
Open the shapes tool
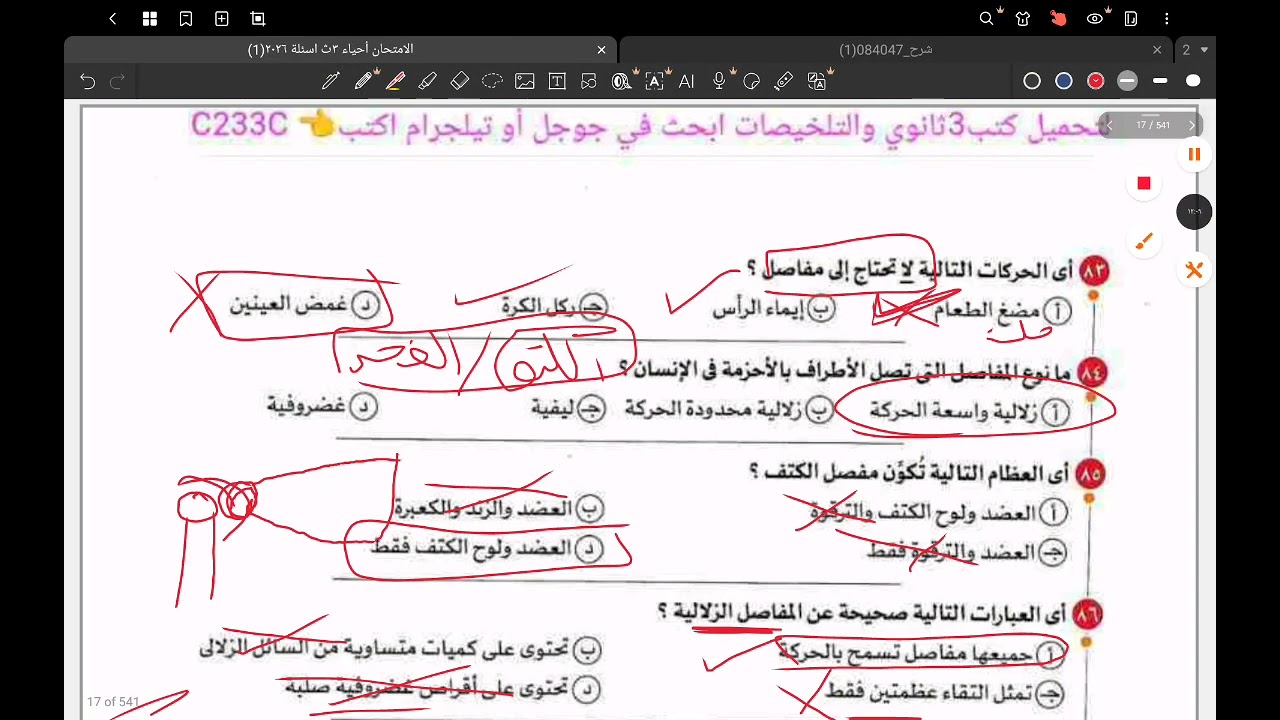[589, 81]
